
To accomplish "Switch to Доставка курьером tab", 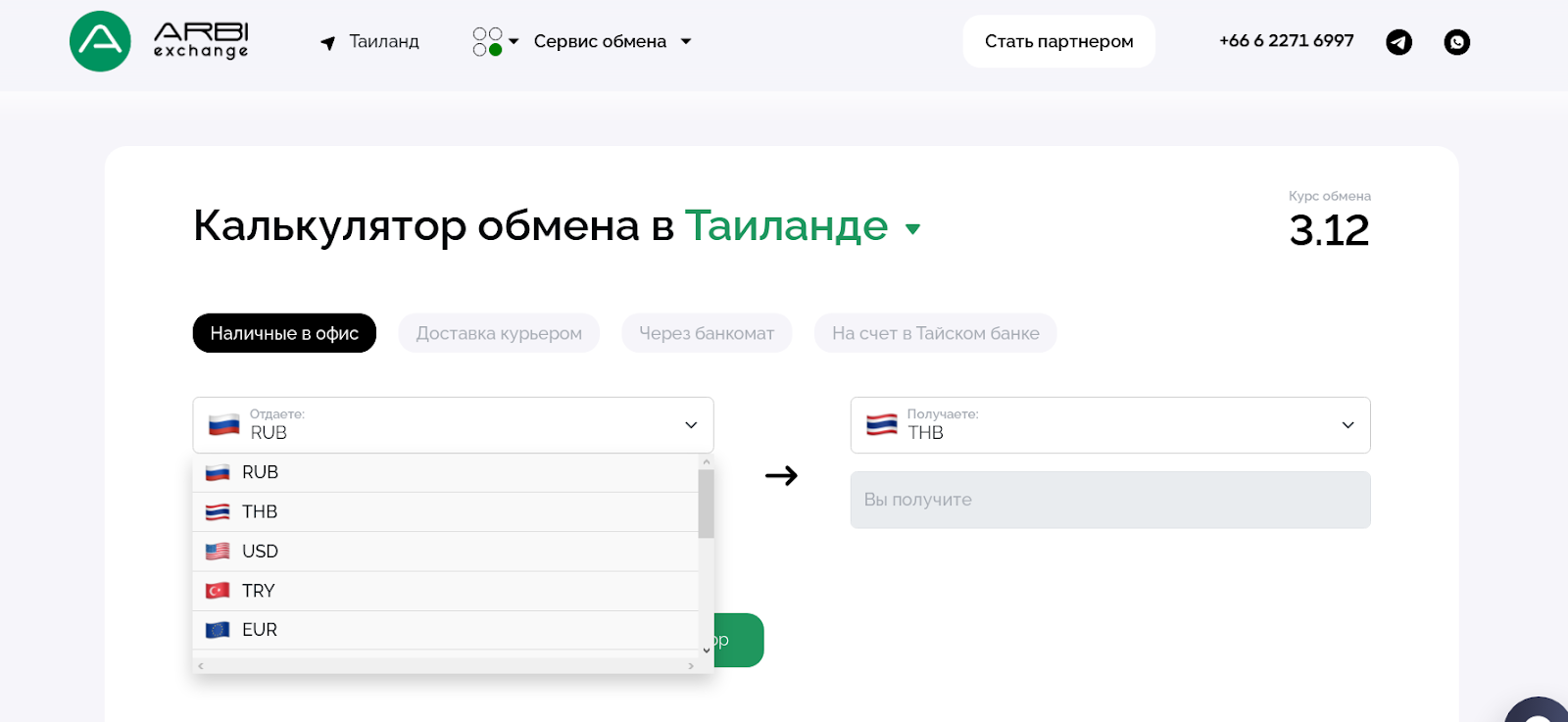I will [x=499, y=333].
